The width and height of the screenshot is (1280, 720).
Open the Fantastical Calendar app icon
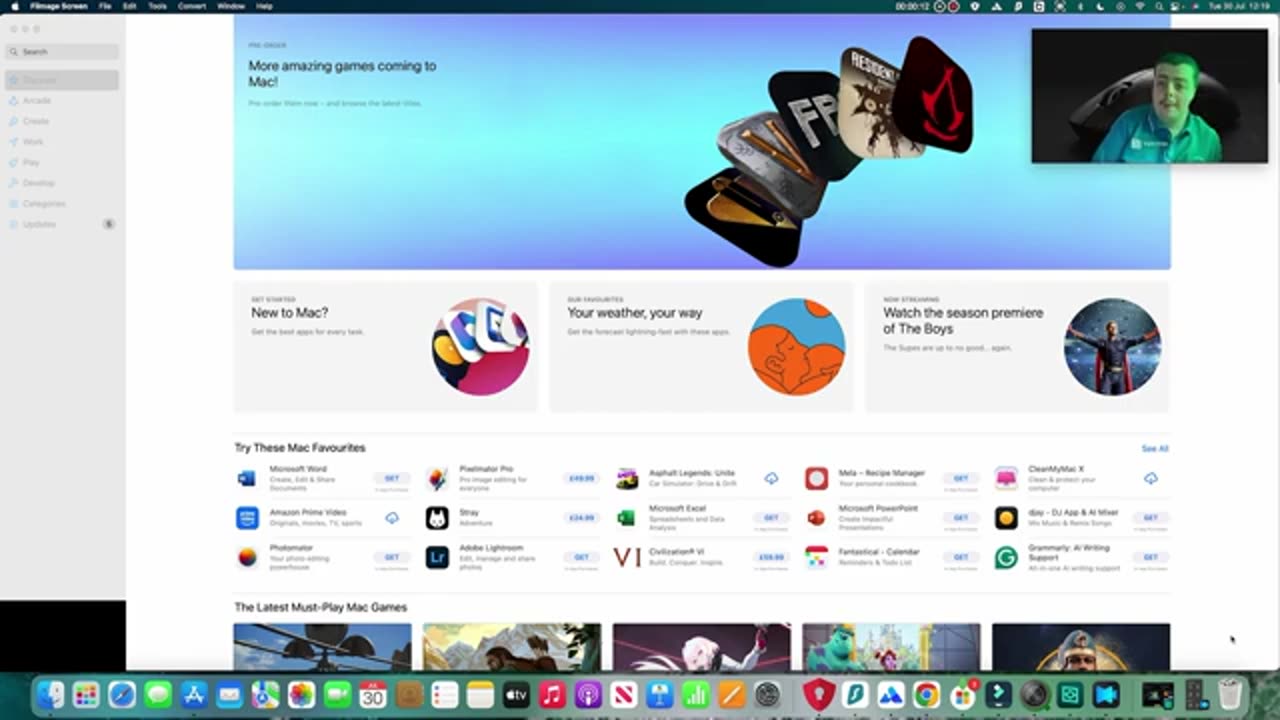click(x=817, y=557)
